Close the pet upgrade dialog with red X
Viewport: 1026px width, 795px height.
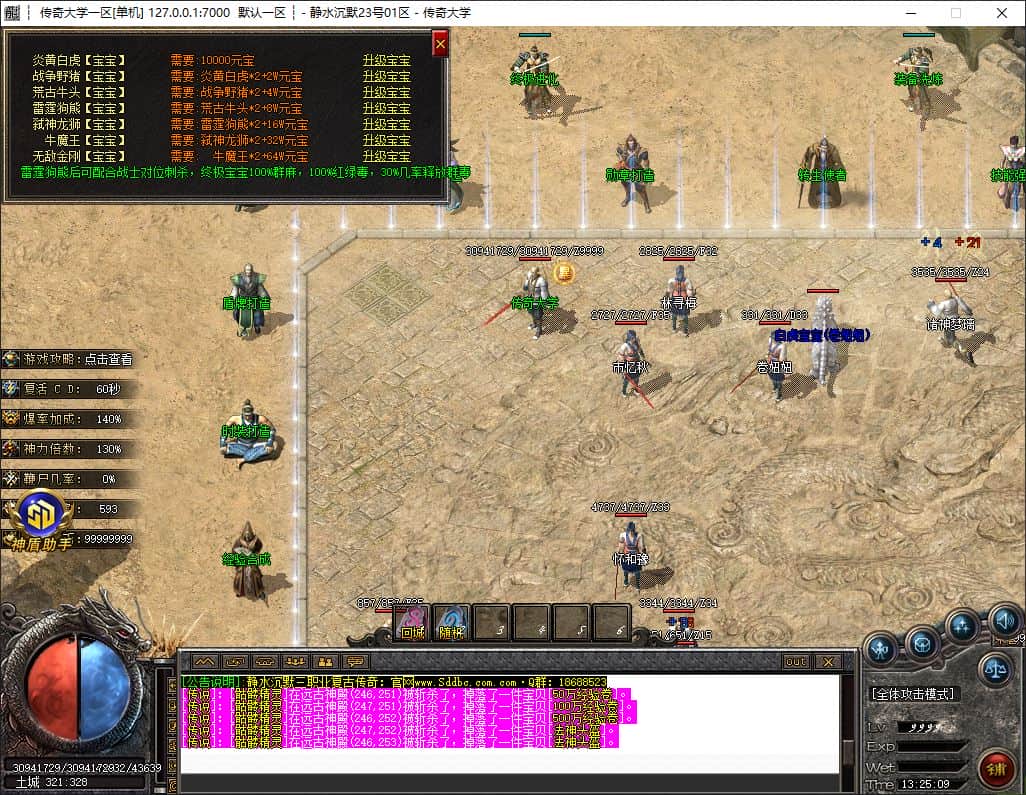pos(440,44)
